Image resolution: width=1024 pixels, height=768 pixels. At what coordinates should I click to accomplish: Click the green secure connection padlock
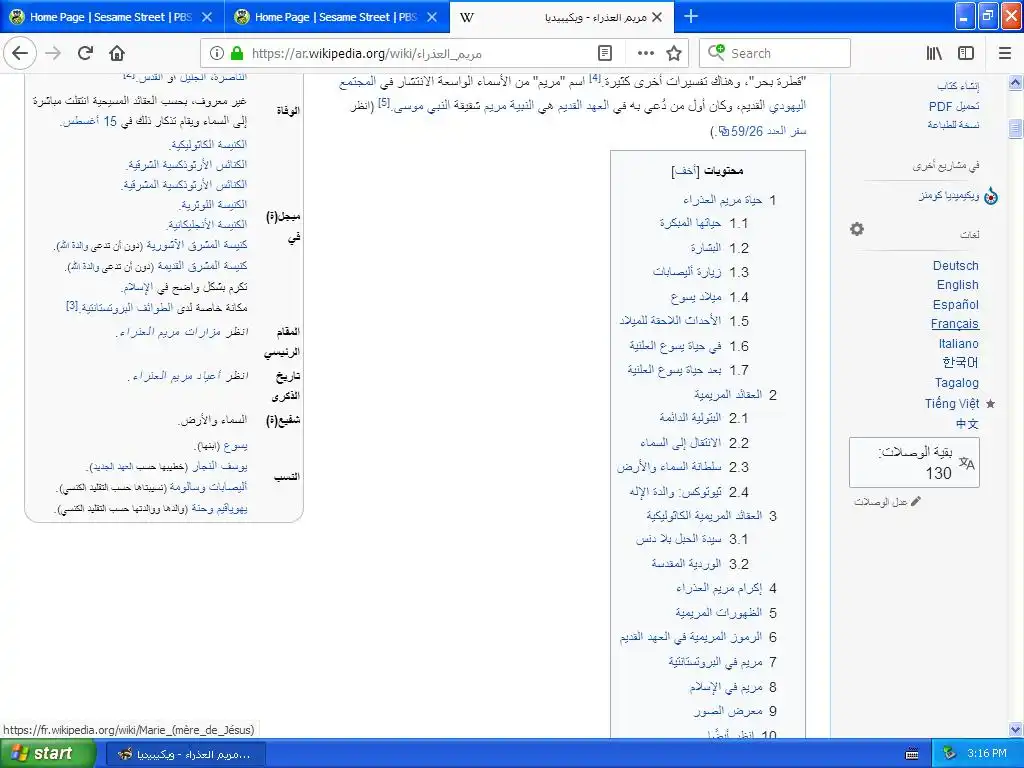[237, 53]
